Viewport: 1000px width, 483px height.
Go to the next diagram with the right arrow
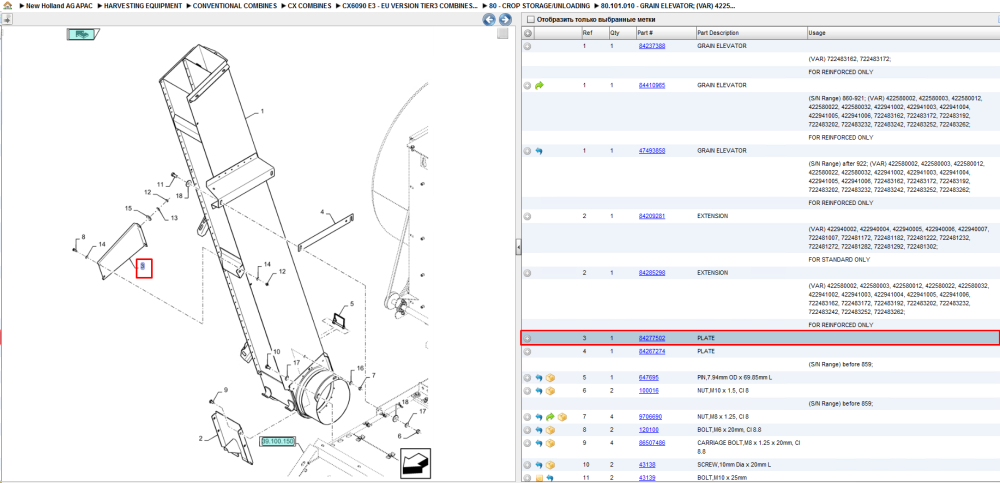click(504, 20)
